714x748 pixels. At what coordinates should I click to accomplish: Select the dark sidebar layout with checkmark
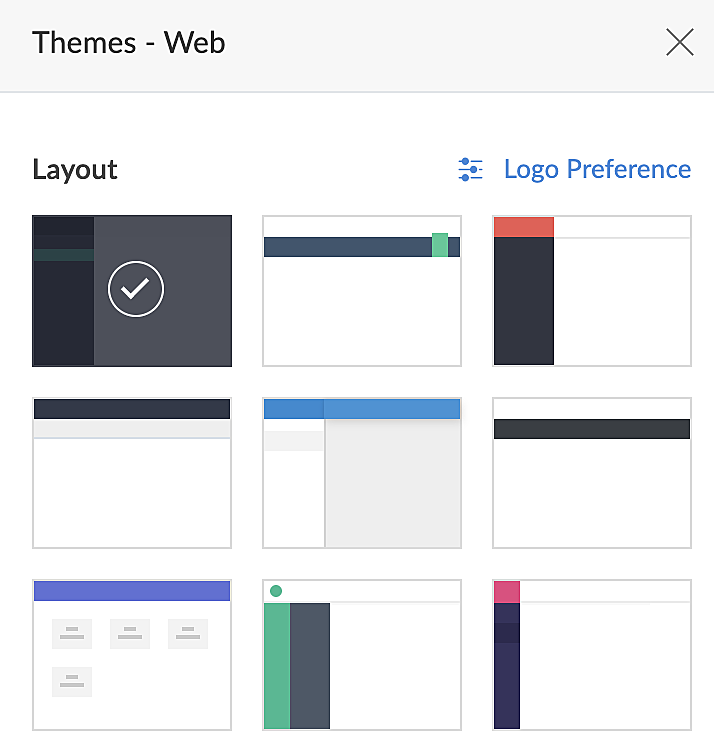[x=132, y=291]
